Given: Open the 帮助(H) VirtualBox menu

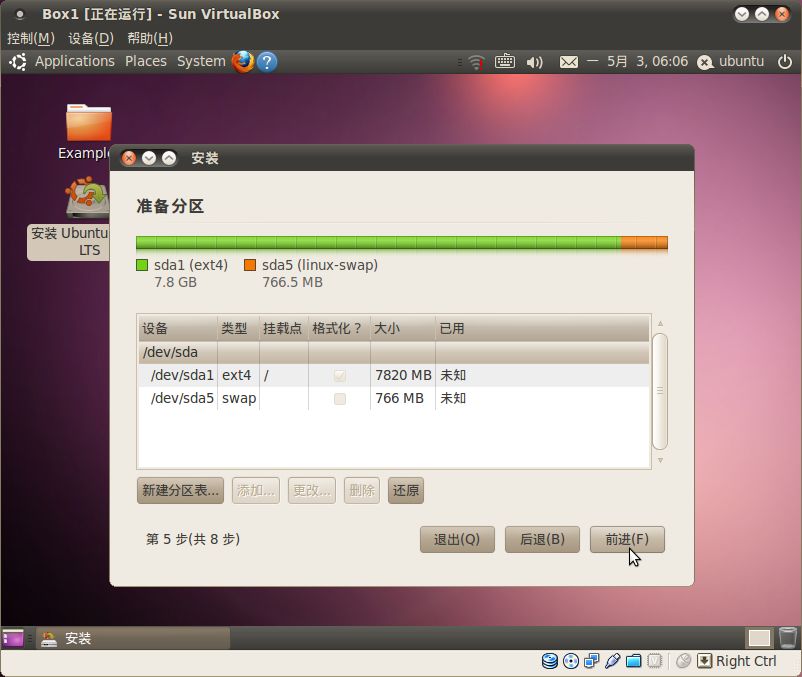Looking at the screenshot, I should [150, 38].
